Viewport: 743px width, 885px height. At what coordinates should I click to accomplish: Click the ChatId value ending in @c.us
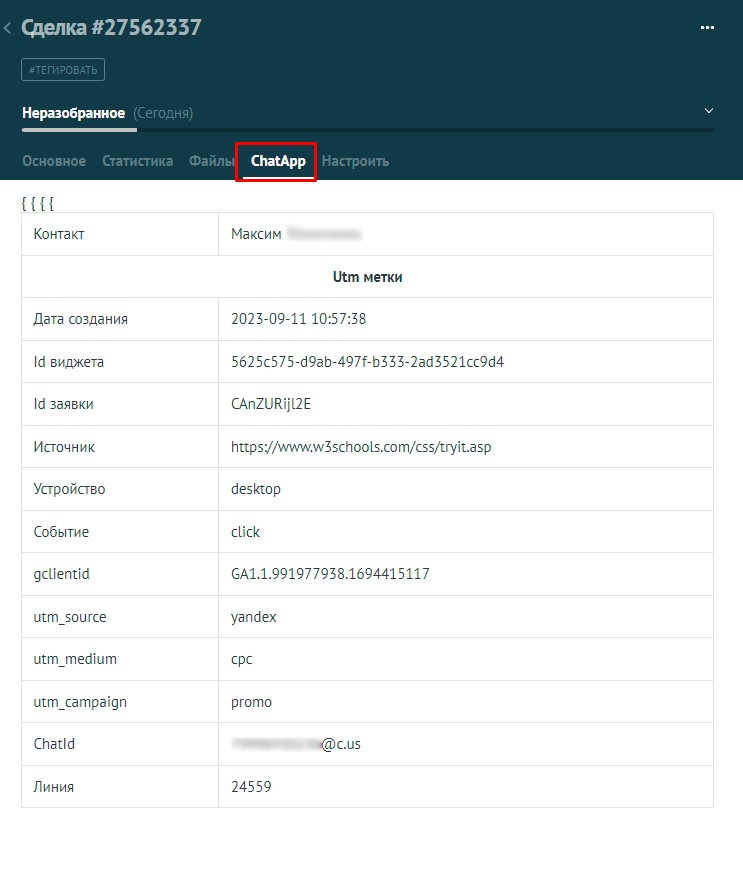pos(296,744)
